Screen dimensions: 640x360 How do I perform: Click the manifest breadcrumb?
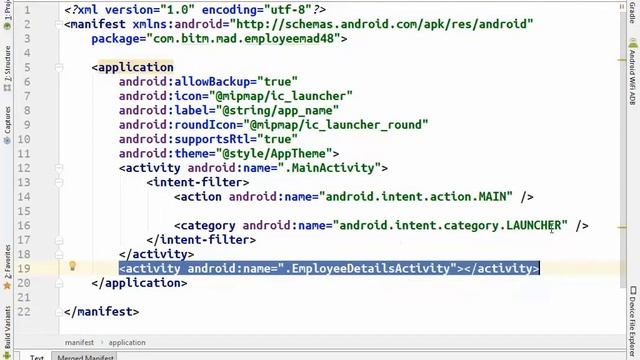click(79, 342)
